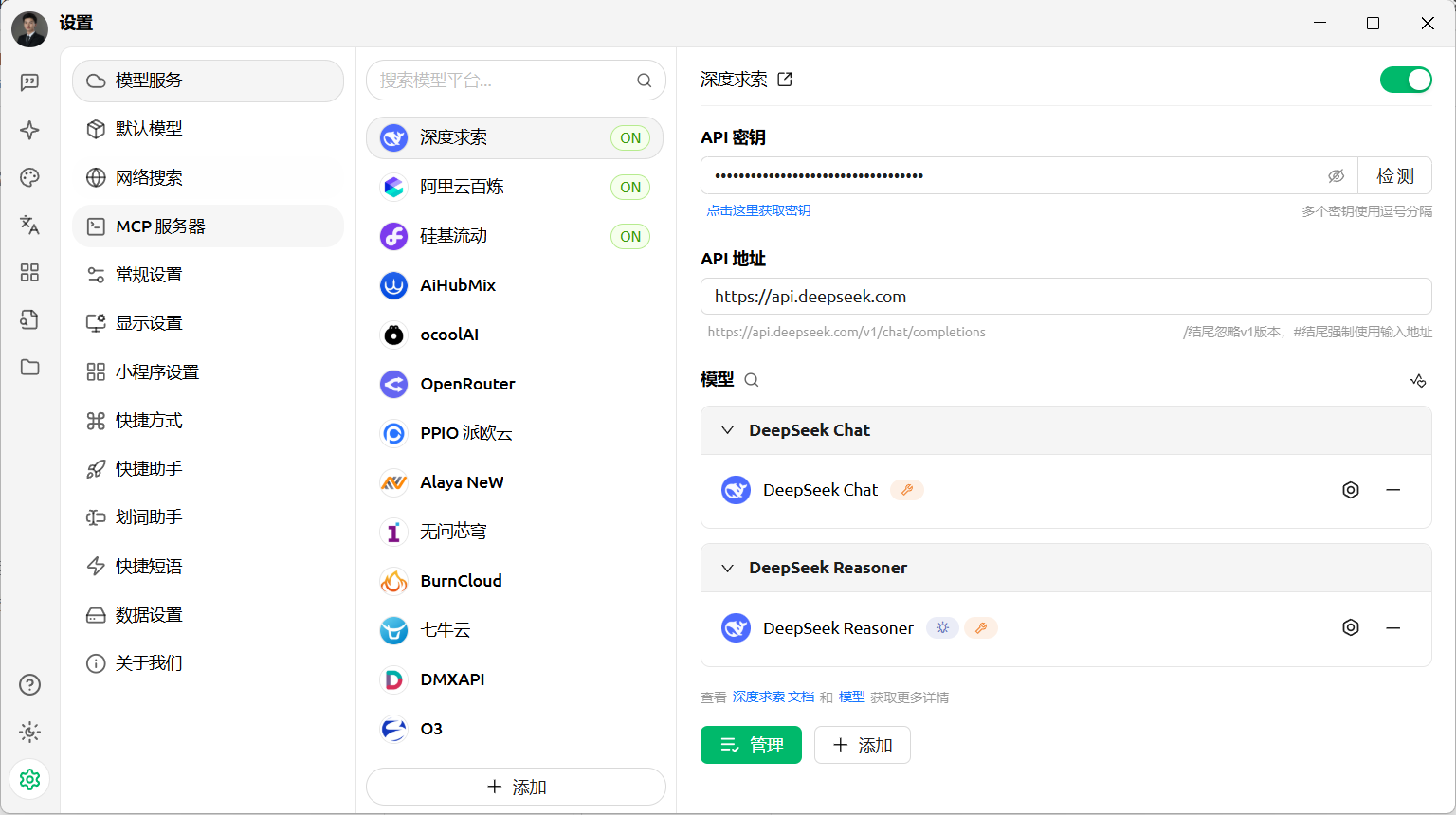This screenshot has height=815, width=1456.
Task: Toggle the light/dark theme icon in sidebar
Action: (x=29, y=732)
